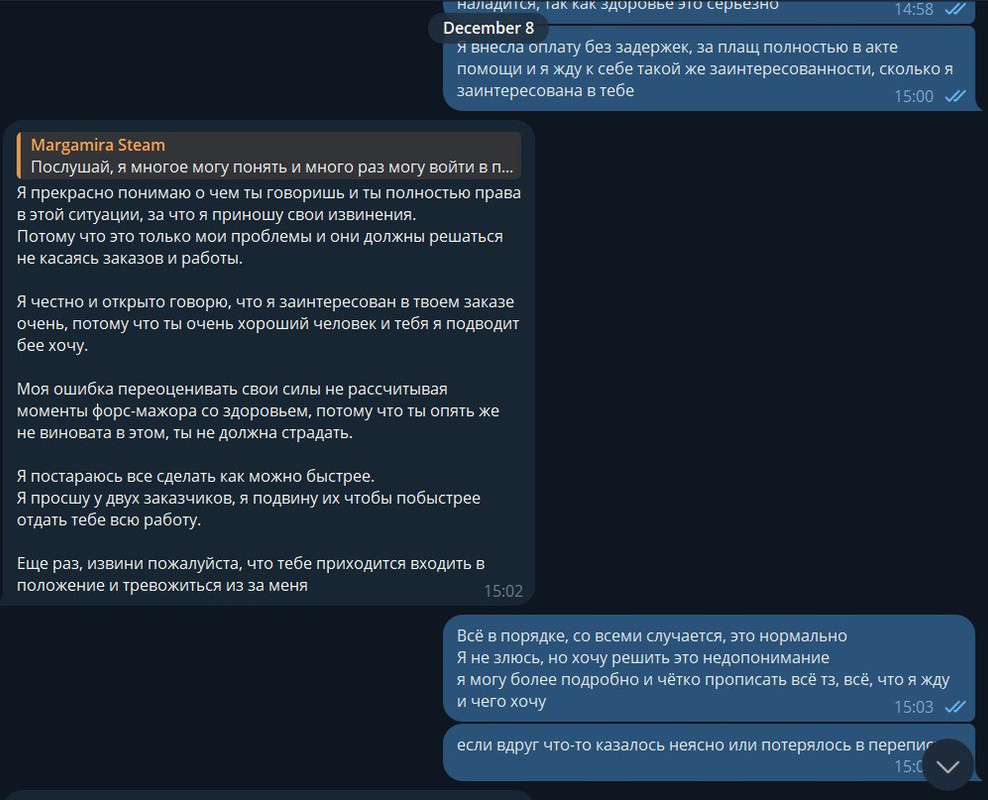988x800 pixels.
Task: Click the read checkmarks on the 14:58 message
Action: tap(955, 9)
